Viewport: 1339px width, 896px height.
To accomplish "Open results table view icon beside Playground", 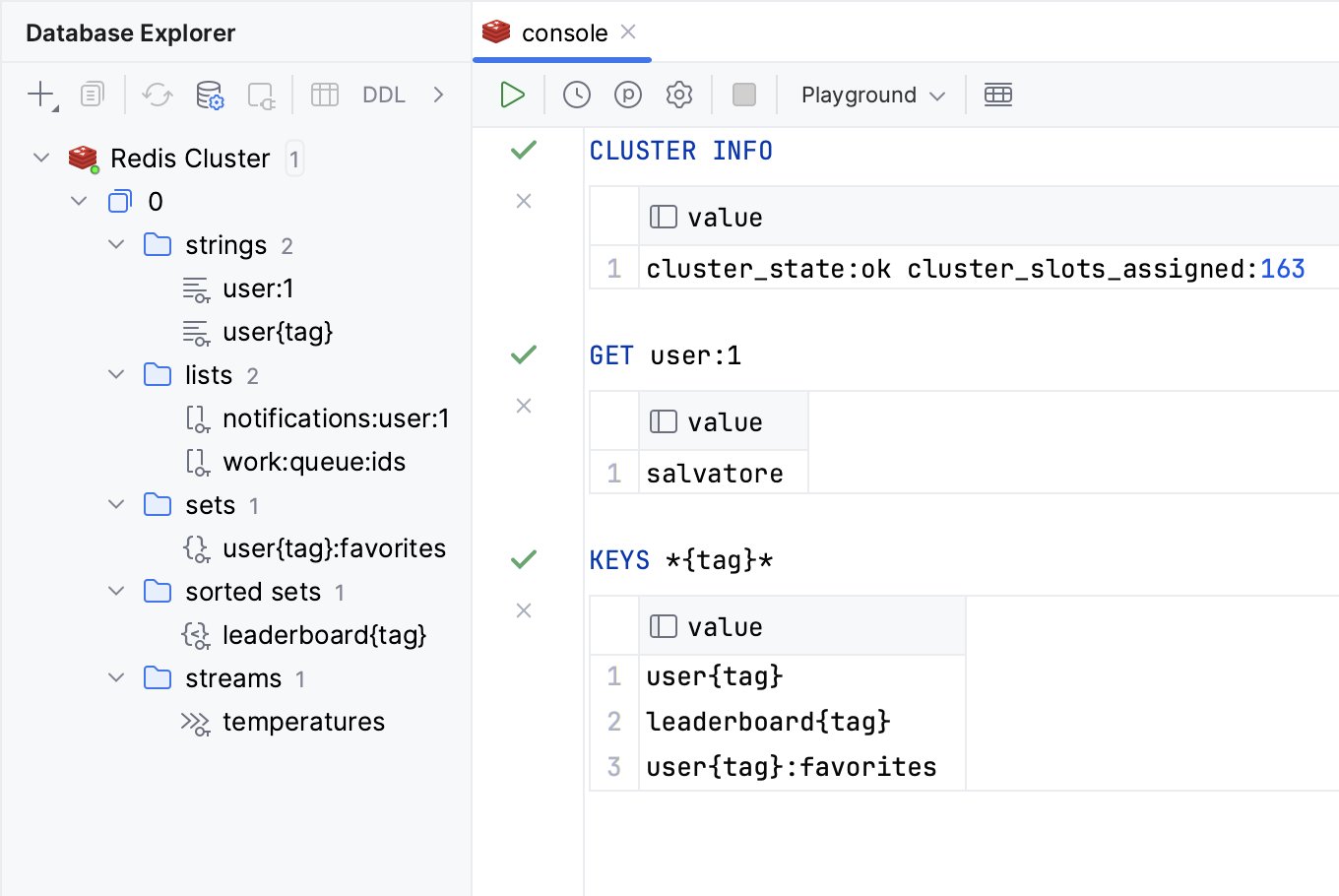I will 997,95.
